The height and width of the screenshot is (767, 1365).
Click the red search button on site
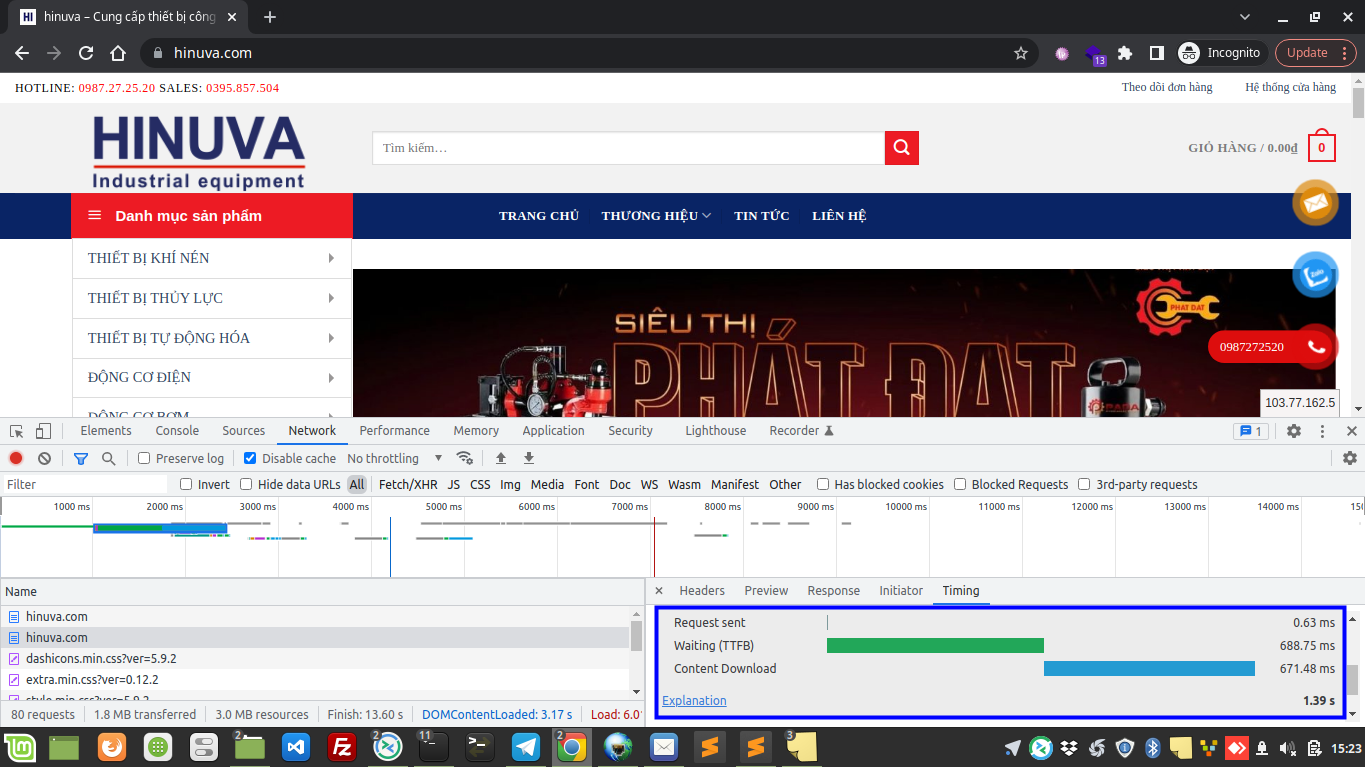(x=901, y=148)
